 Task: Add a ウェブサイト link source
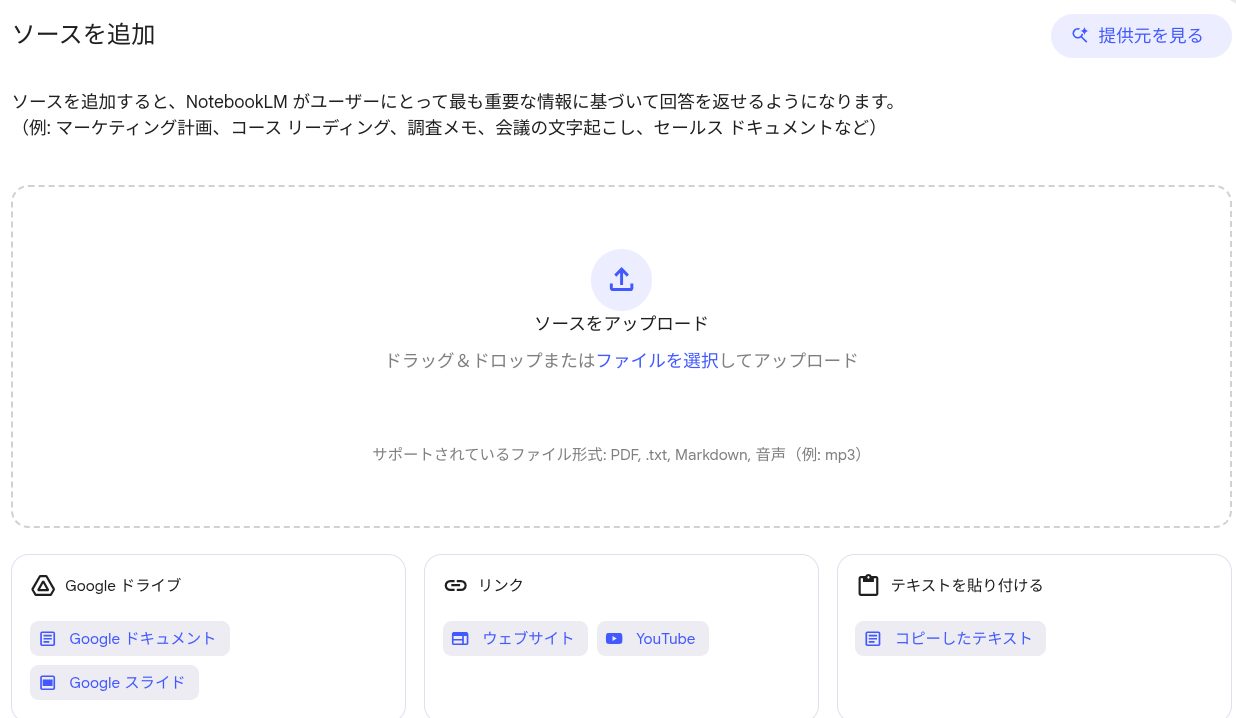515,638
